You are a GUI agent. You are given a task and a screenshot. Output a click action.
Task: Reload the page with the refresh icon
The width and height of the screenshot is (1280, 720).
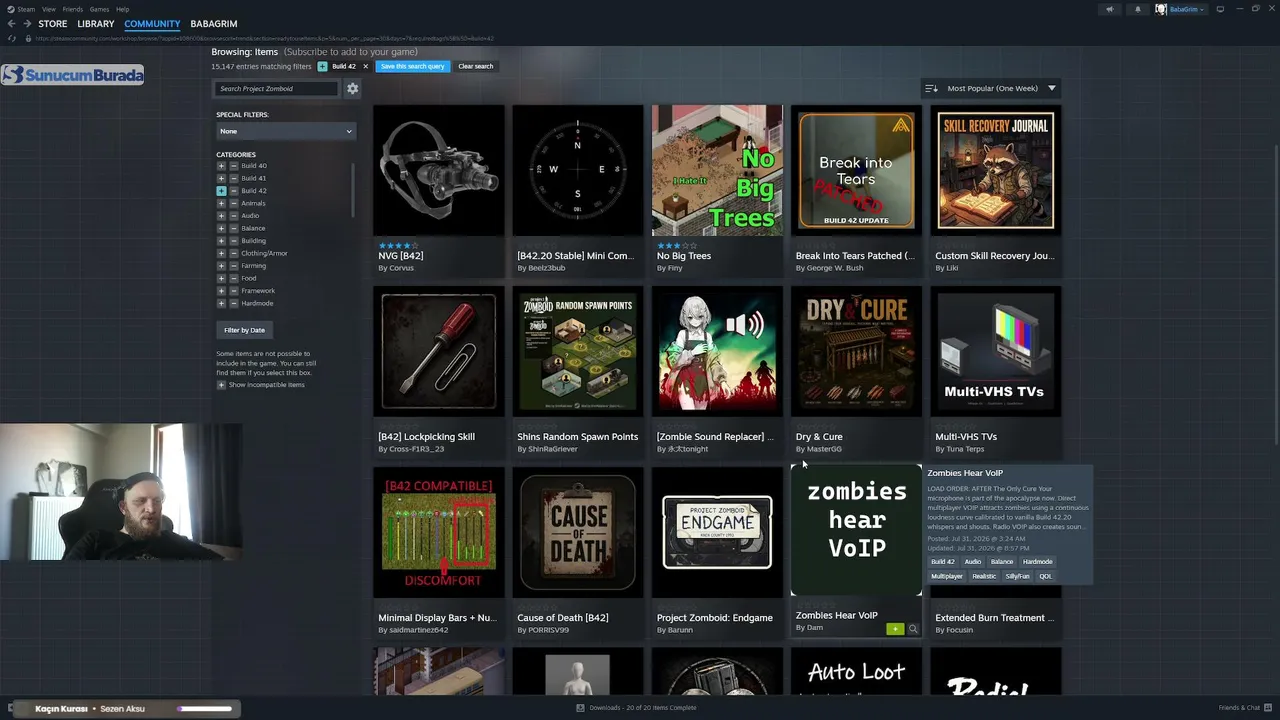pyautogui.click(x=11, y=39)
